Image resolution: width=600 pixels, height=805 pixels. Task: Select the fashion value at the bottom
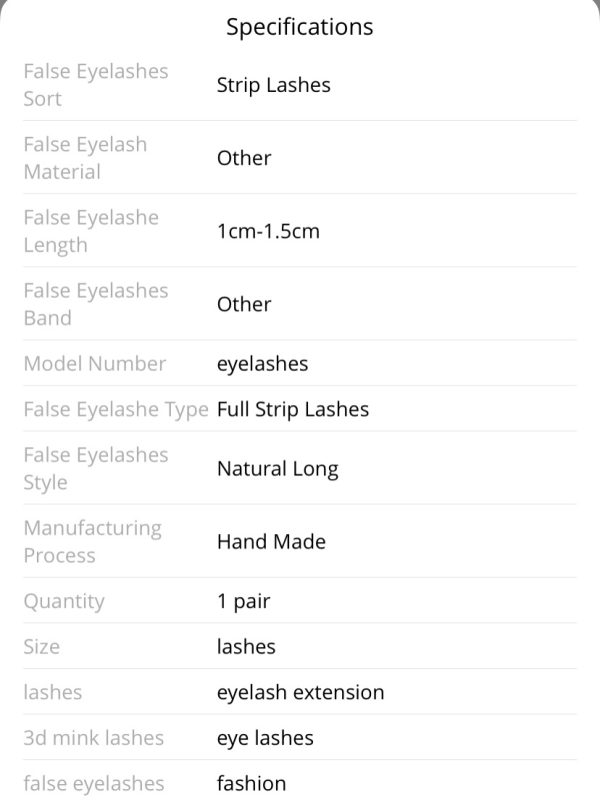[x=251, y=784]
